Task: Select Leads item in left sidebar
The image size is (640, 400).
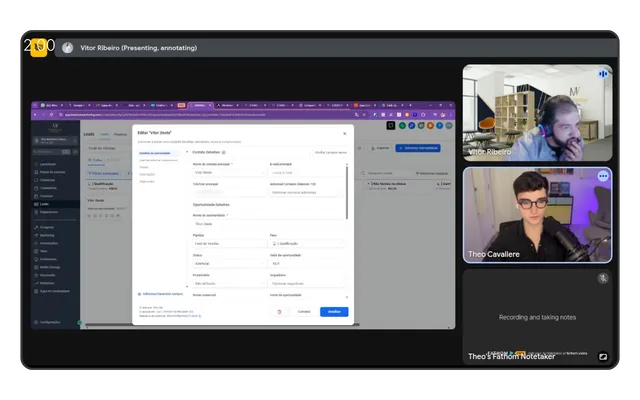Action: pos(55,204)
